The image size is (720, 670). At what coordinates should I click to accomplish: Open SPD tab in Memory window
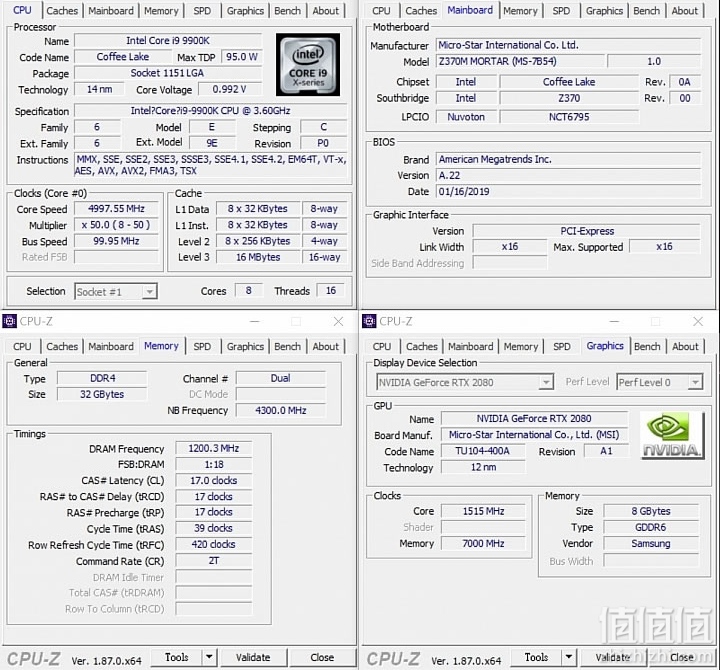pyautogui.click(x=202, y=346)
